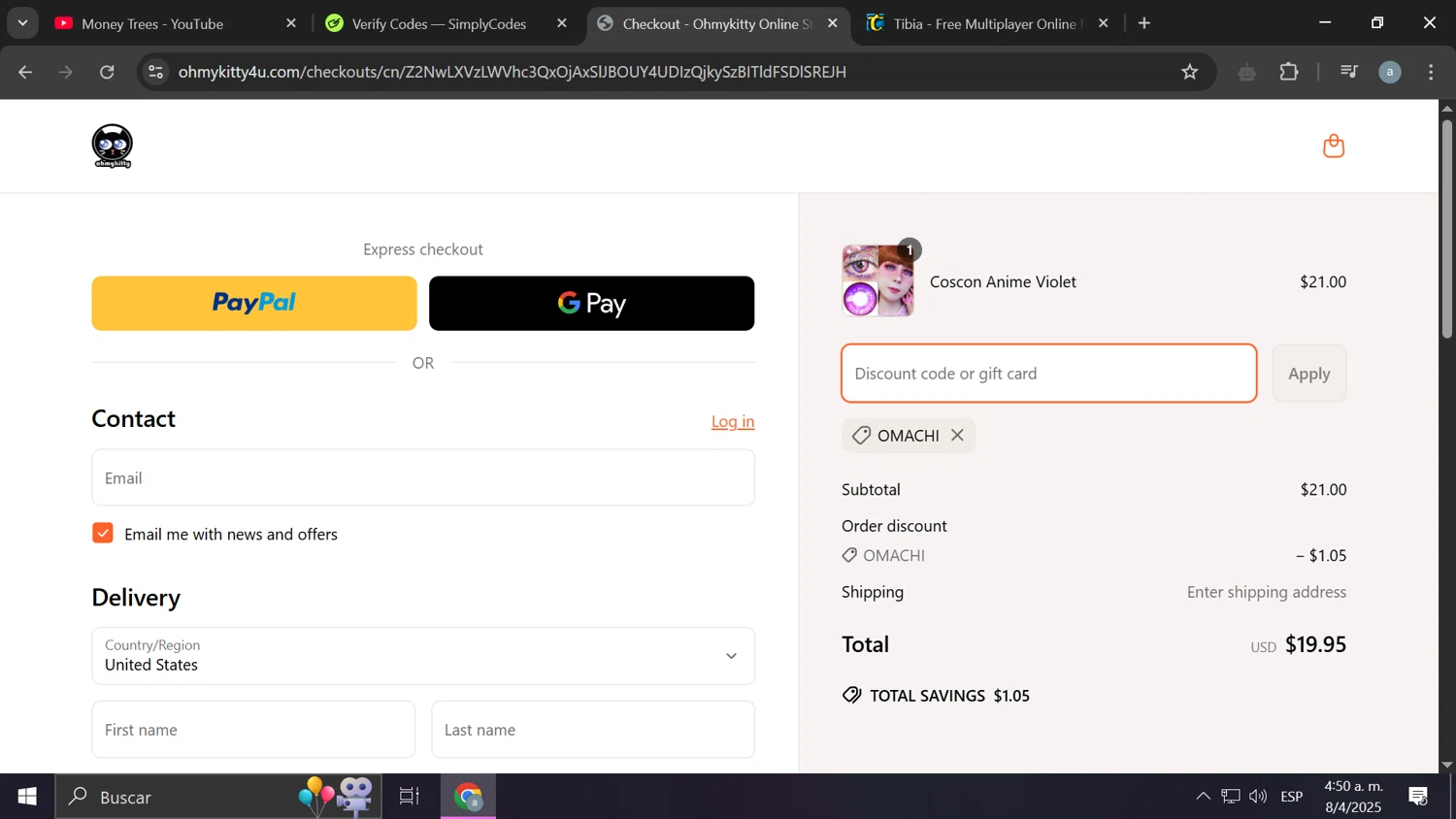Open the media control icon in Chrome toolbar

point(1348,72)
